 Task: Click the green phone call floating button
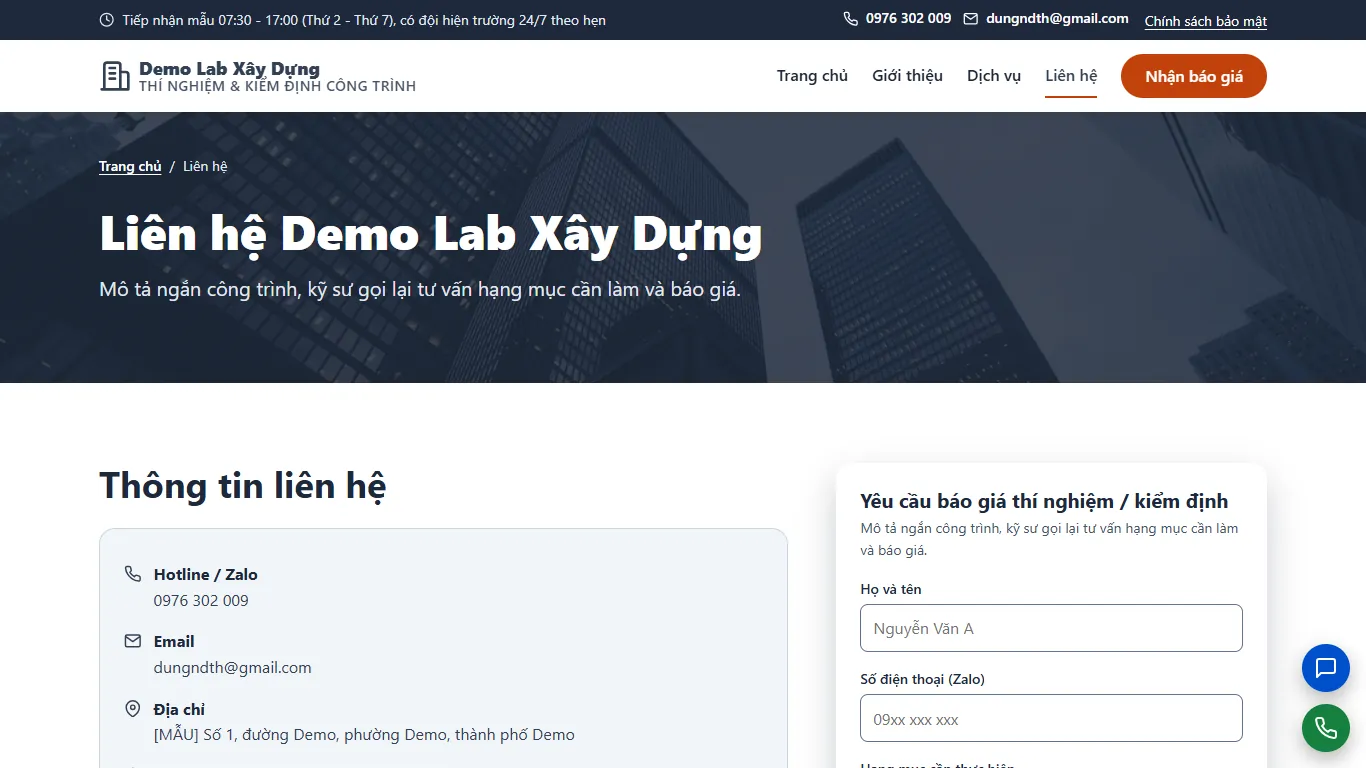[1326, 728]
